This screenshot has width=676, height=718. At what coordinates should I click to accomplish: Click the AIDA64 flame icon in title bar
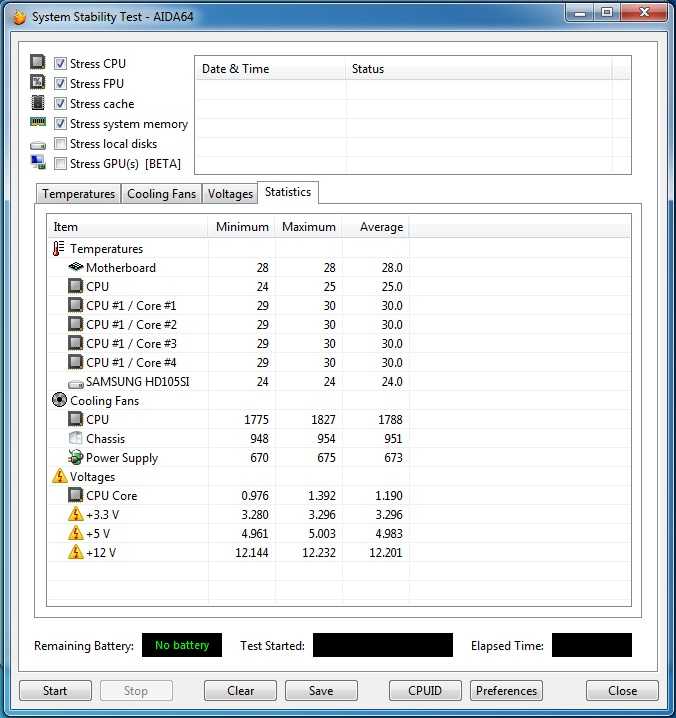point(19,17)
